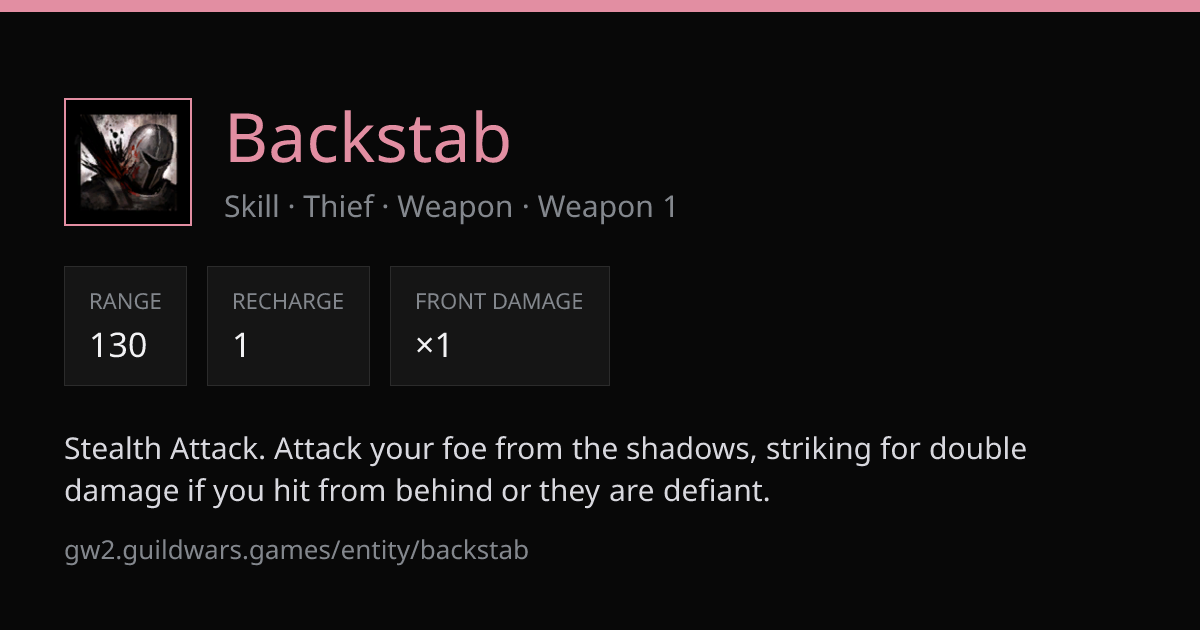Click the pink Backstab title heading

[x=368, y=137]
